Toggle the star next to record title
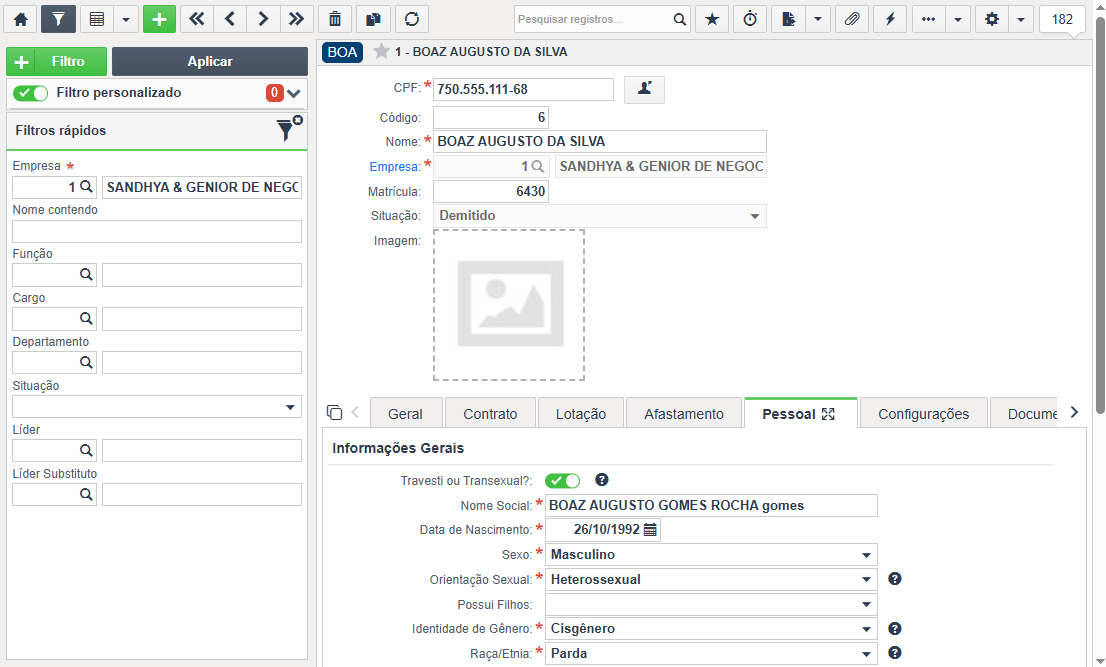Viewport: 1106px width, 667px height. click(381, 51)
